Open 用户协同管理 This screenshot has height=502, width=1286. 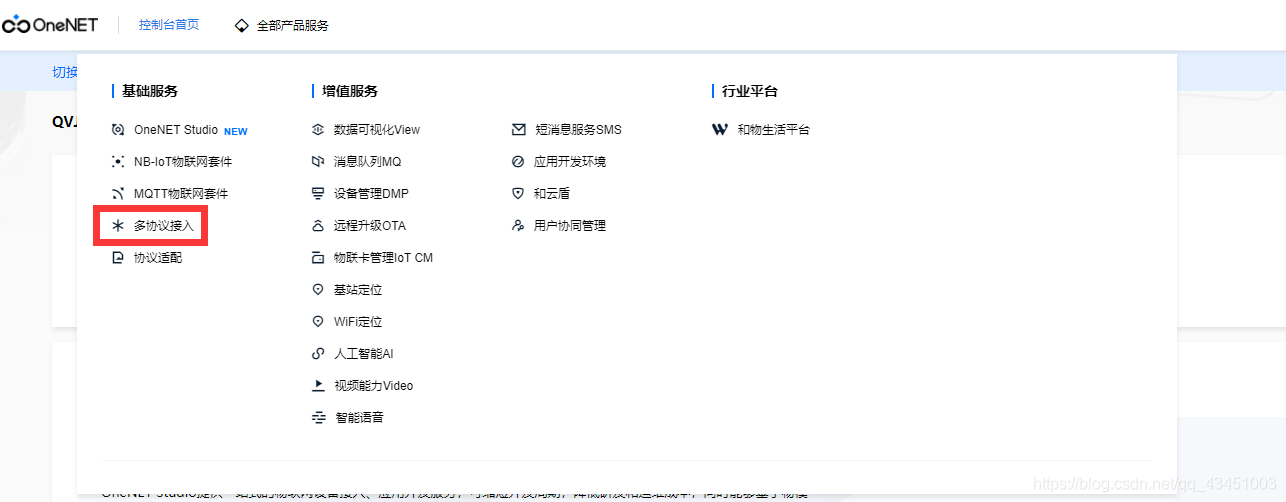point(570,226)
